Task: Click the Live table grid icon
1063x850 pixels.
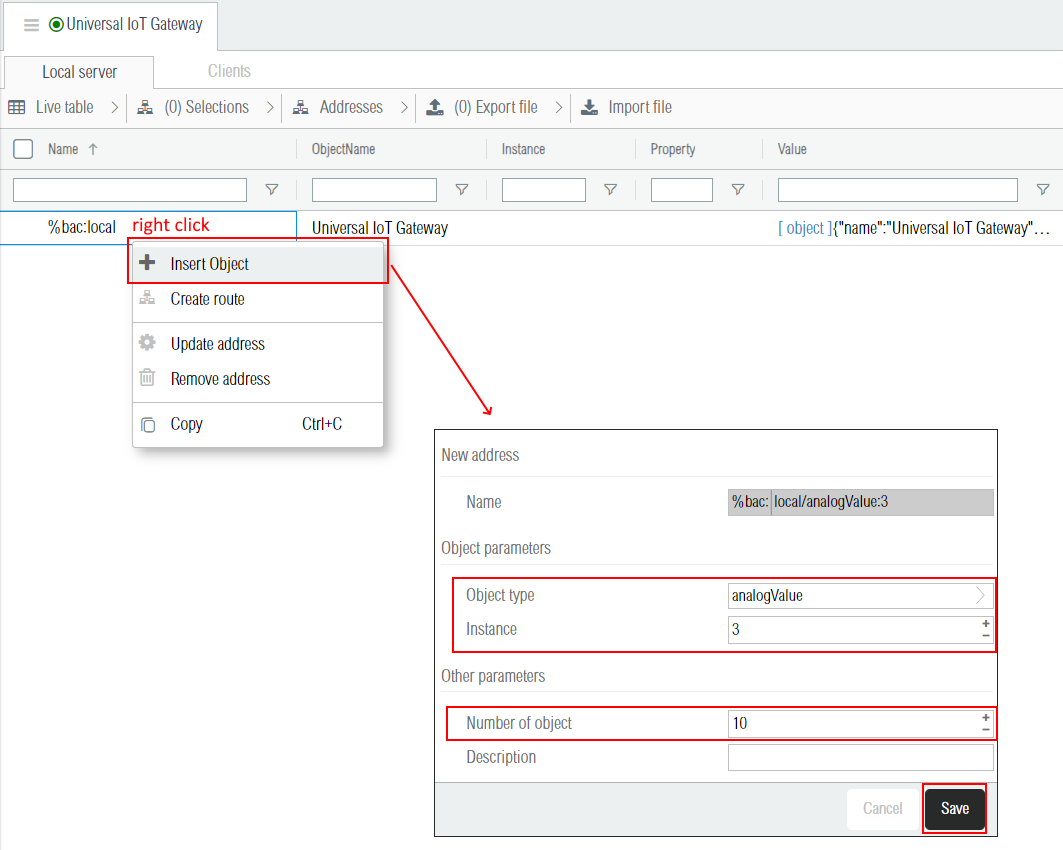Action: click(x=17, y=107)
